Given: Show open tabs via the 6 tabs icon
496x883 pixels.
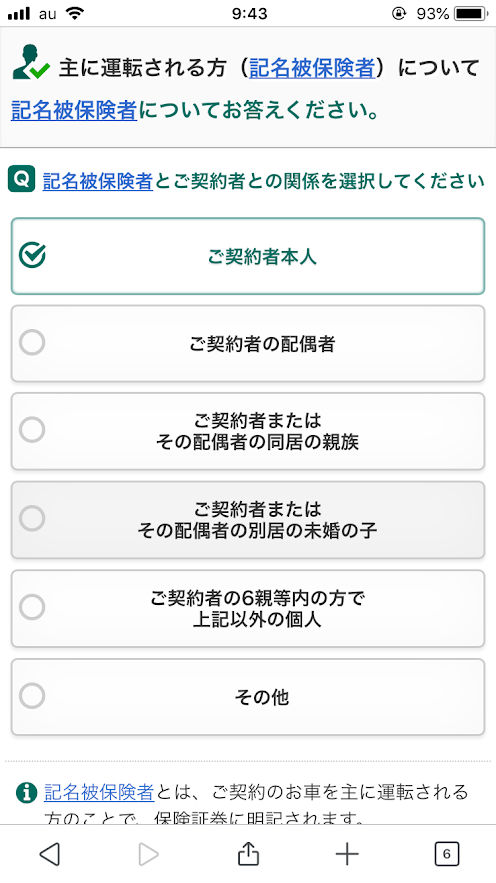Looking at the screenshot, I should tap(446, 854).
